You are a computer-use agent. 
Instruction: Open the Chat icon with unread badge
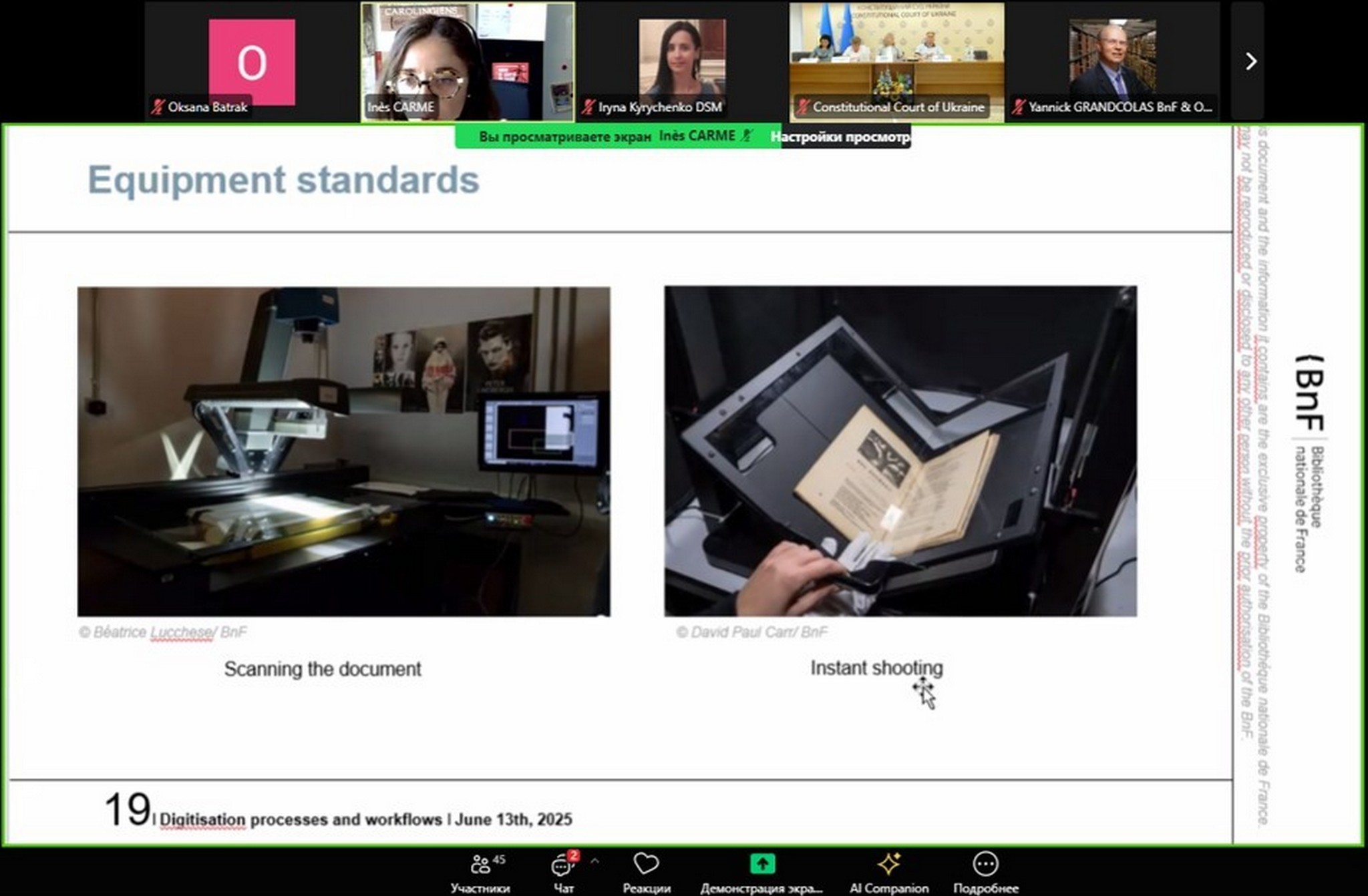(x=563, y=864)
